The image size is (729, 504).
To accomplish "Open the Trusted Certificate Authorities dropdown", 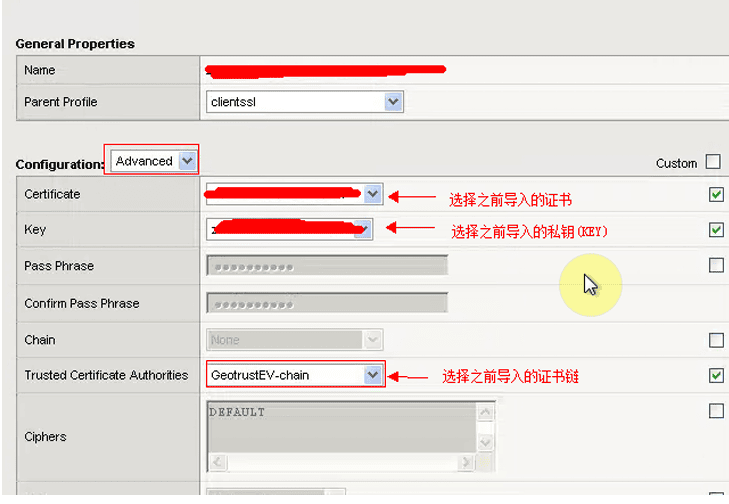I will tap(373, 375).
